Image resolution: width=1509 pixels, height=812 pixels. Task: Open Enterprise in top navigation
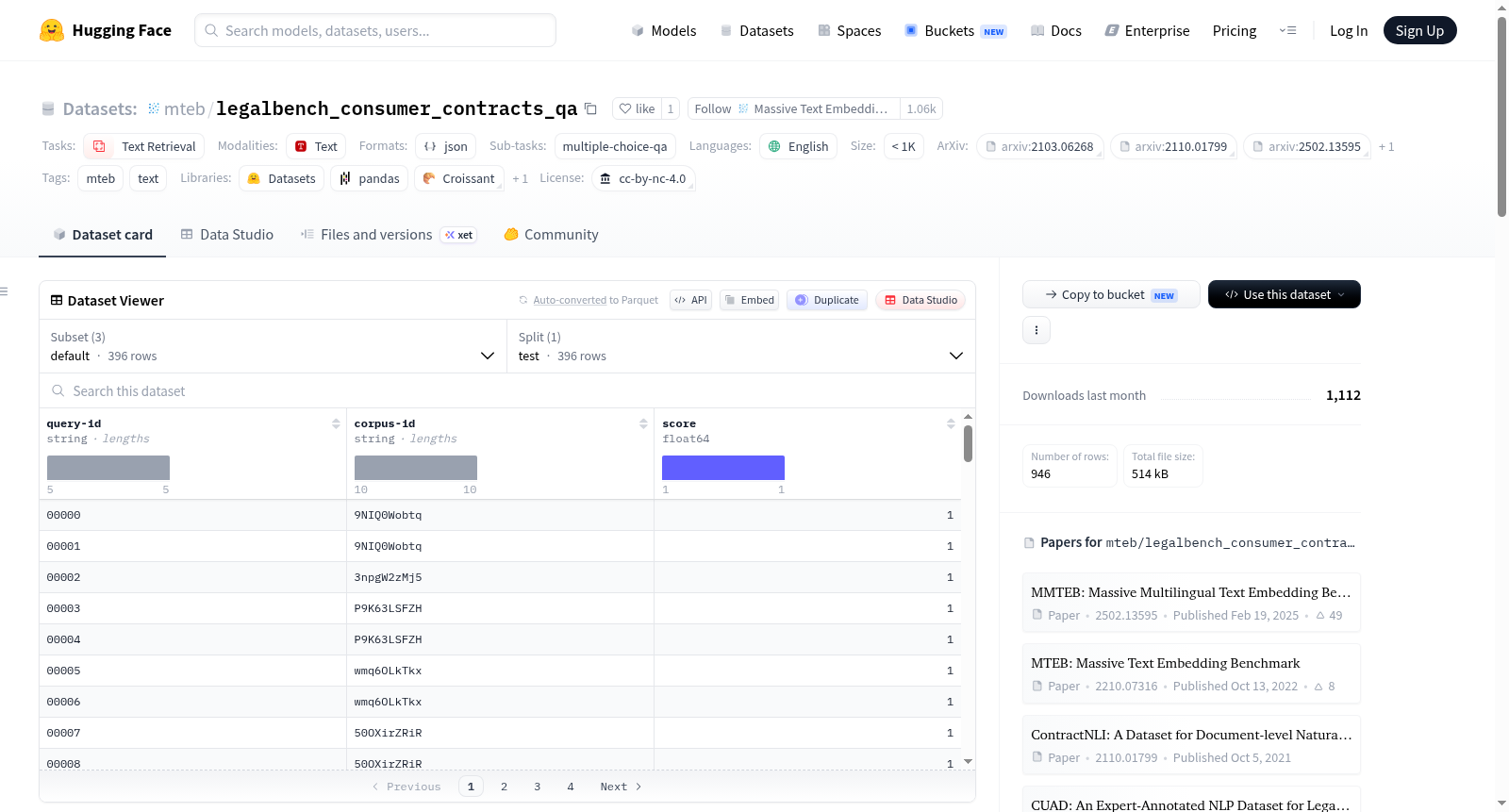[x=1147, y=30]
